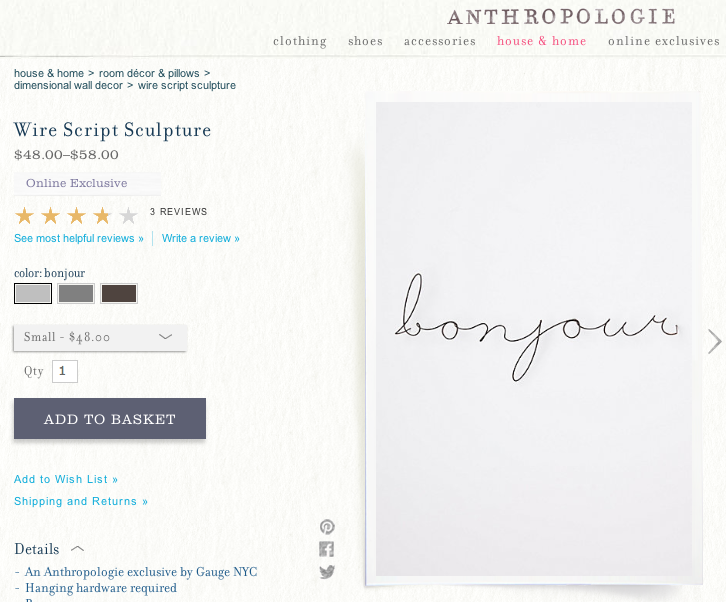Open the house & home menu
The height and width of the screenshot is (602, 726).
coord(542,41)
